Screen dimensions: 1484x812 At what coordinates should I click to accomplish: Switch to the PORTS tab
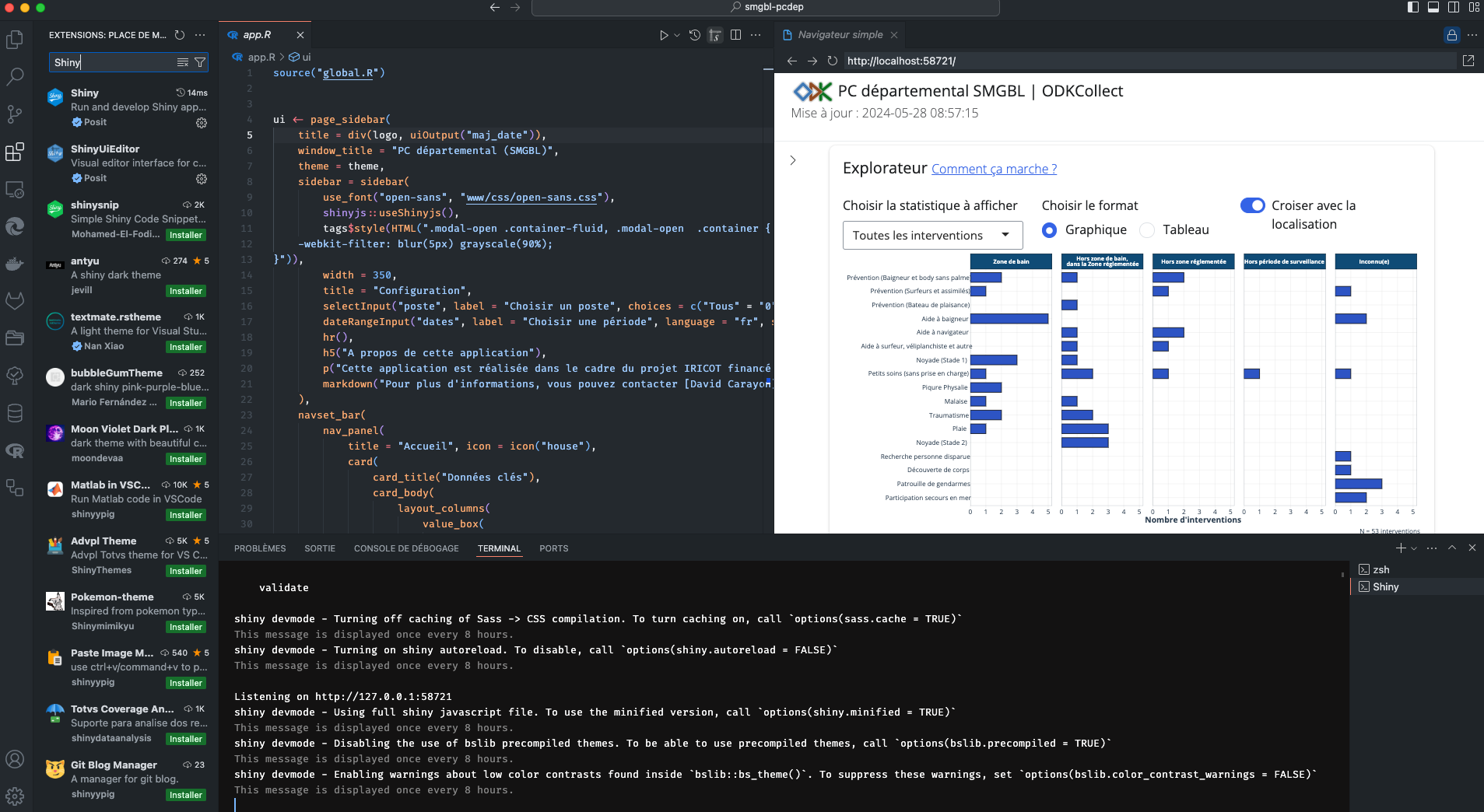(553, 548)
